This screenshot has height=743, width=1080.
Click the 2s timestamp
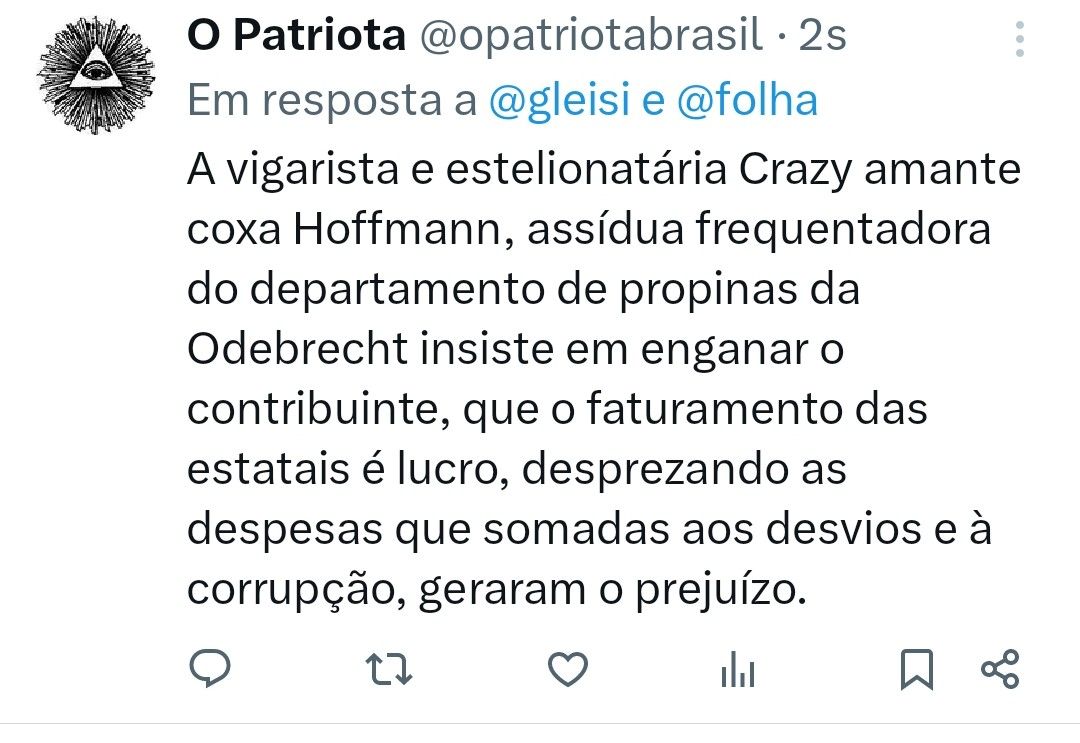(x=822, y=35)
